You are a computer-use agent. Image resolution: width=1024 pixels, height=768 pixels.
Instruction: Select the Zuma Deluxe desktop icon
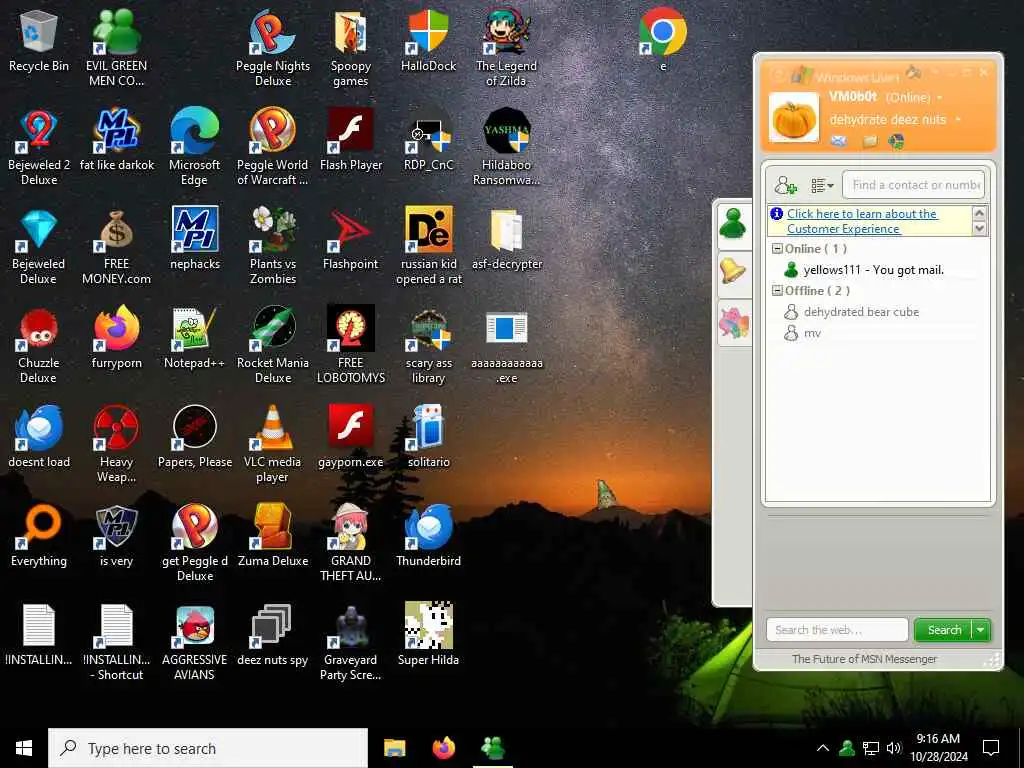[x=273, y=536]
